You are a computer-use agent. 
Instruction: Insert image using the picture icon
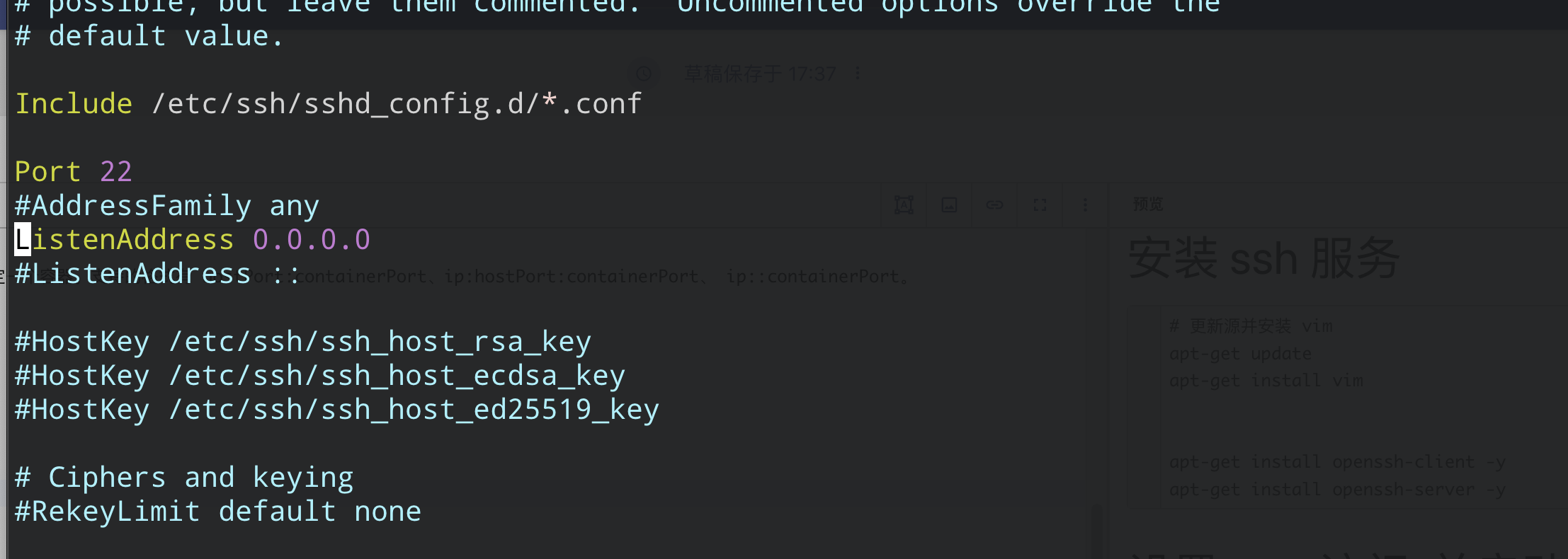(949, 205)
